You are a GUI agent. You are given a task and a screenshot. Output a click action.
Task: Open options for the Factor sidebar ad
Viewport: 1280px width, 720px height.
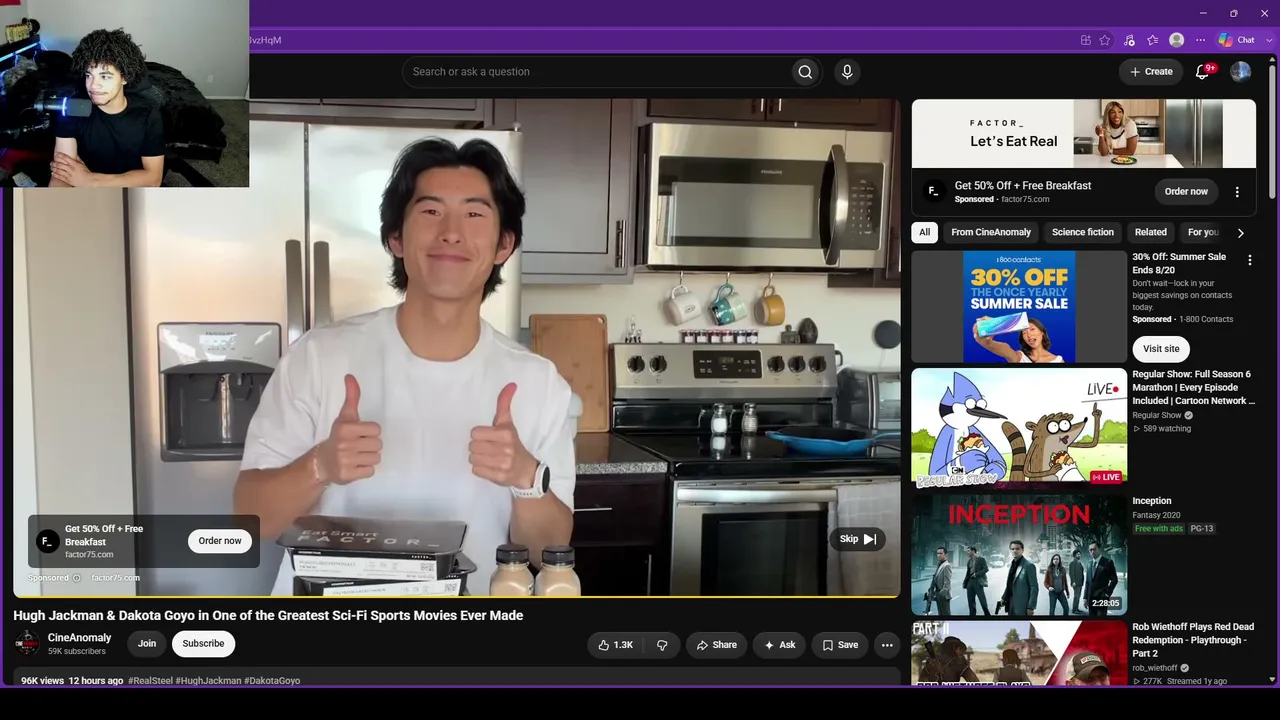pos(1237,192)
